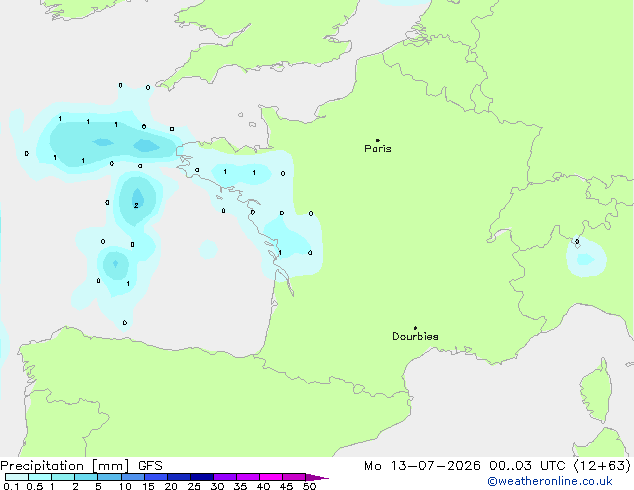Screen dimensions: 634x490
Task: Pick the lightest cyan 0.1 mm legend swatch
Action: pos(17,477)
